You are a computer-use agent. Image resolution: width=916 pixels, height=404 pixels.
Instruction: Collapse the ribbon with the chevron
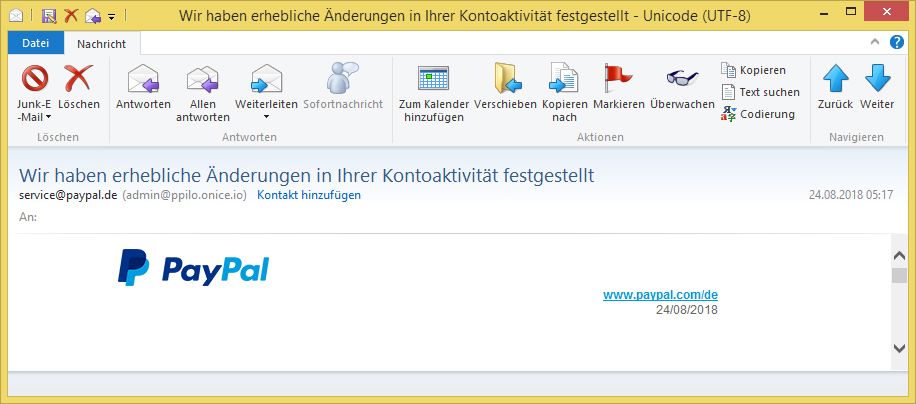875,42
